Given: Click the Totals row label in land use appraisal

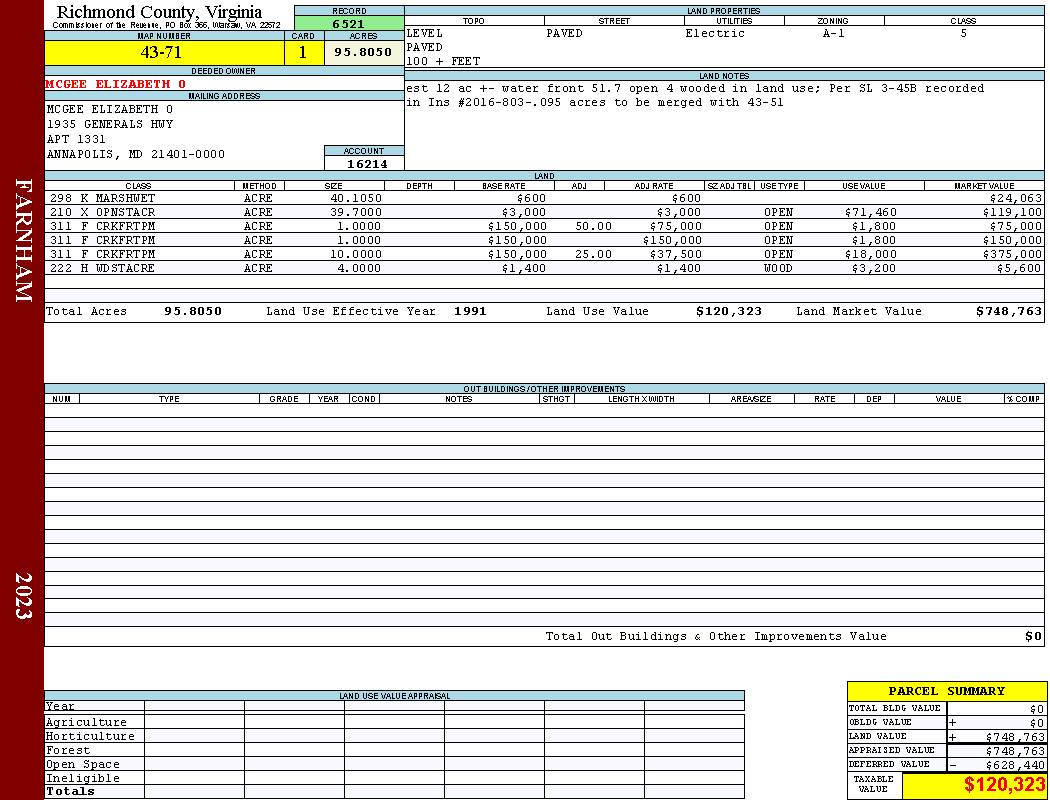Looking at the screenshot, I should (70, 791).
